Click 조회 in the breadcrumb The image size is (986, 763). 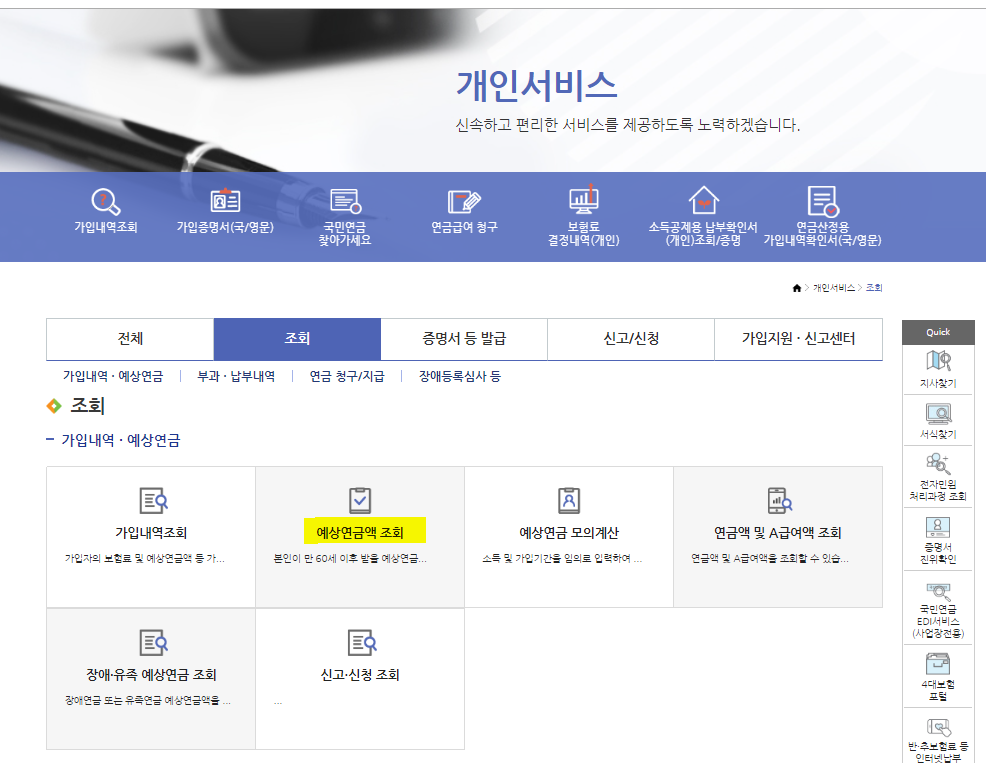pyautogui.click(x=874, y=288)
